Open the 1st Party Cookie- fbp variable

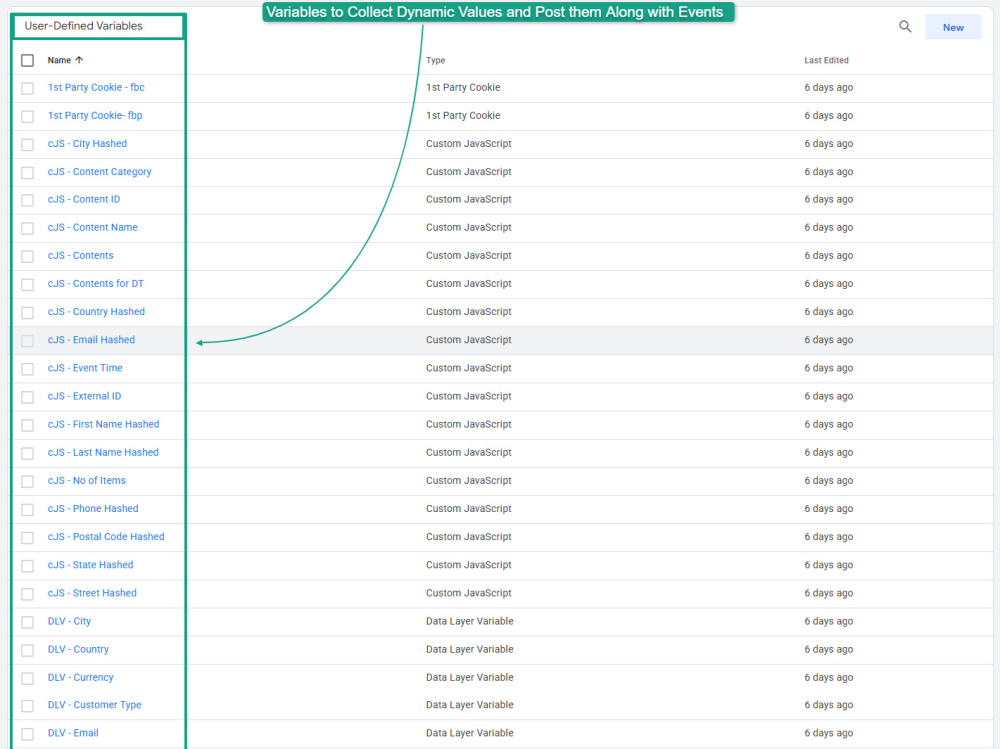pyautogui.click(x=95, y=115)
